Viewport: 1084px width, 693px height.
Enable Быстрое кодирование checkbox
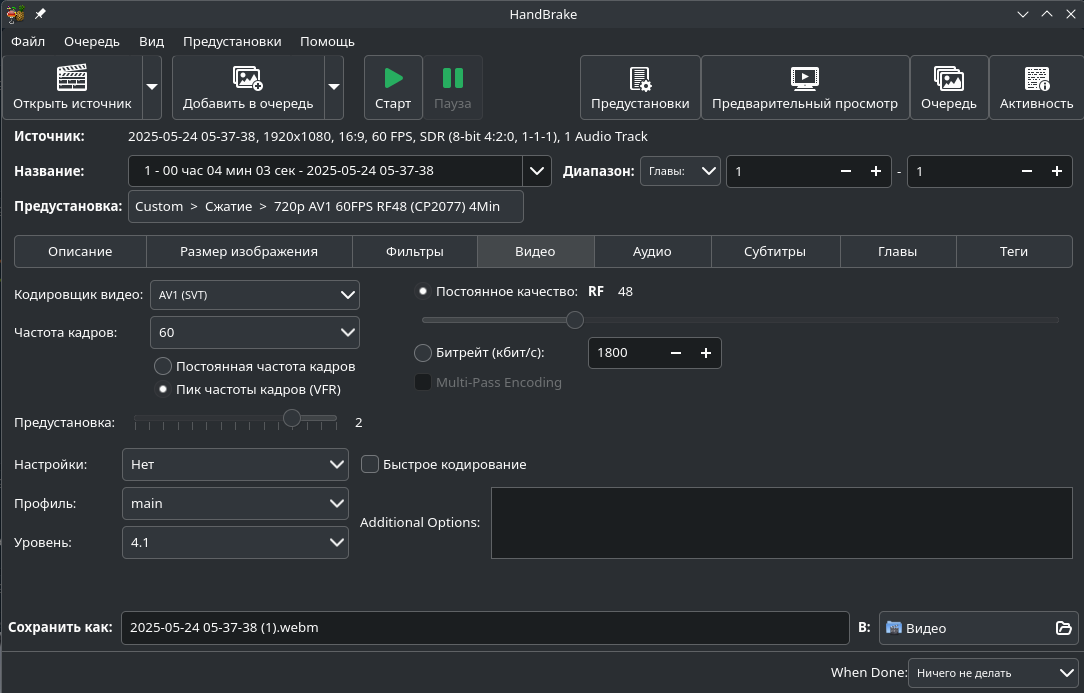[370, 464]
